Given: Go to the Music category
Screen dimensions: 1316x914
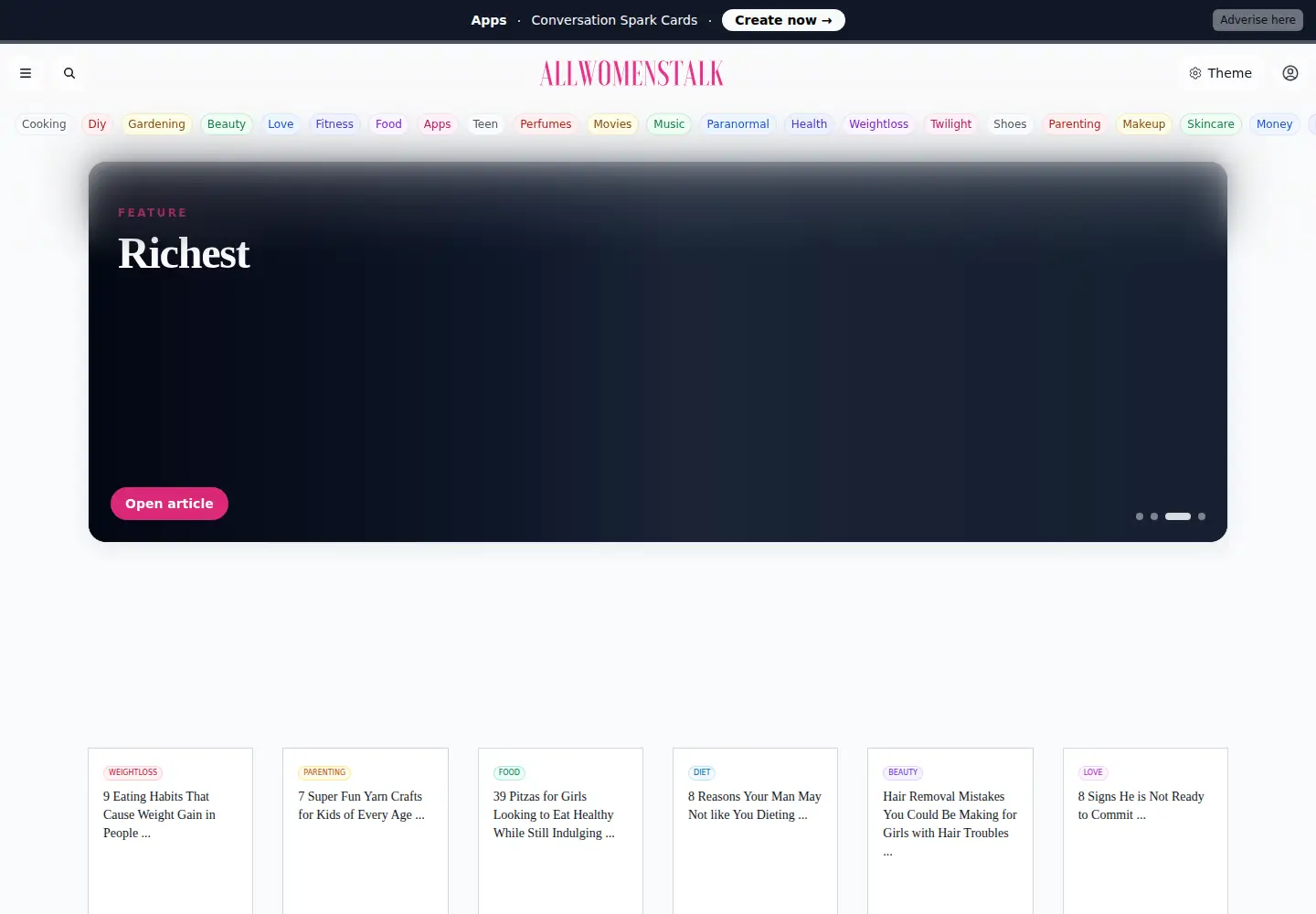Looking at the screenshot, I should [x=669, y=124].
